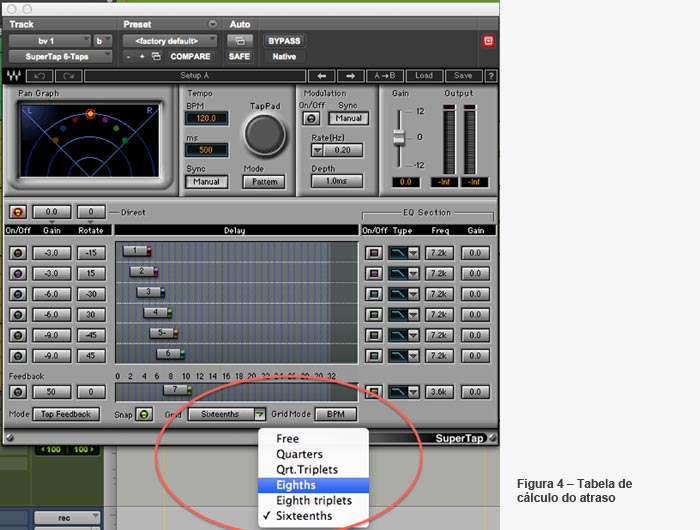Go to previous preset with left arrow
The height and width of the screenshot is (530, 700).
321,76
